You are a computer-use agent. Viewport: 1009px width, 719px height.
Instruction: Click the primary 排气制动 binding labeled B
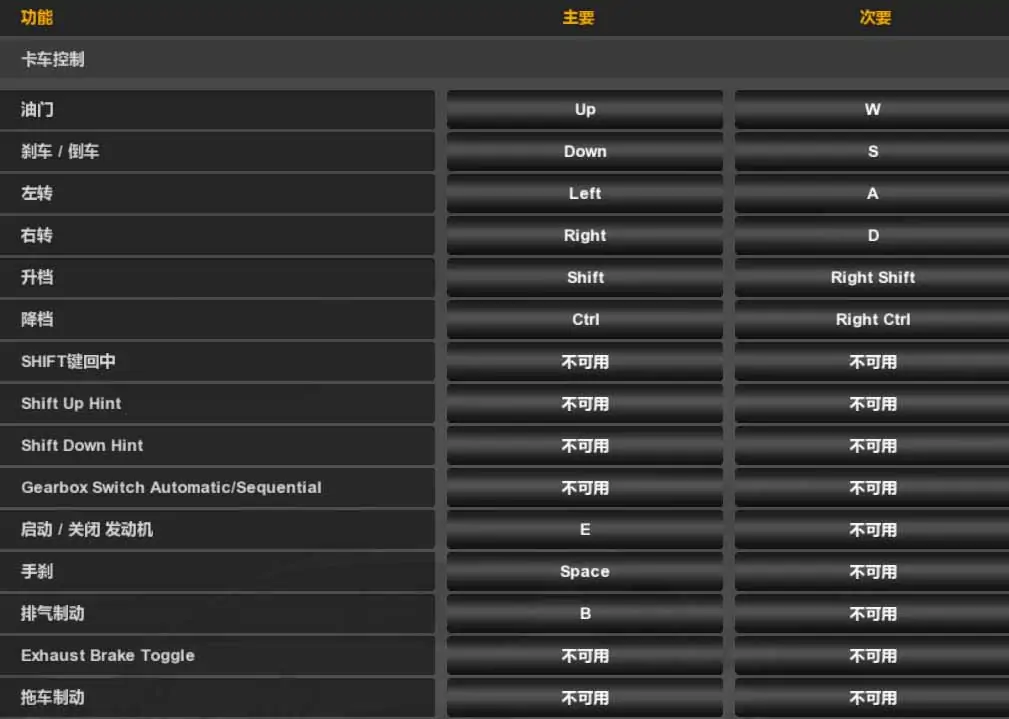tap(585, 614)
